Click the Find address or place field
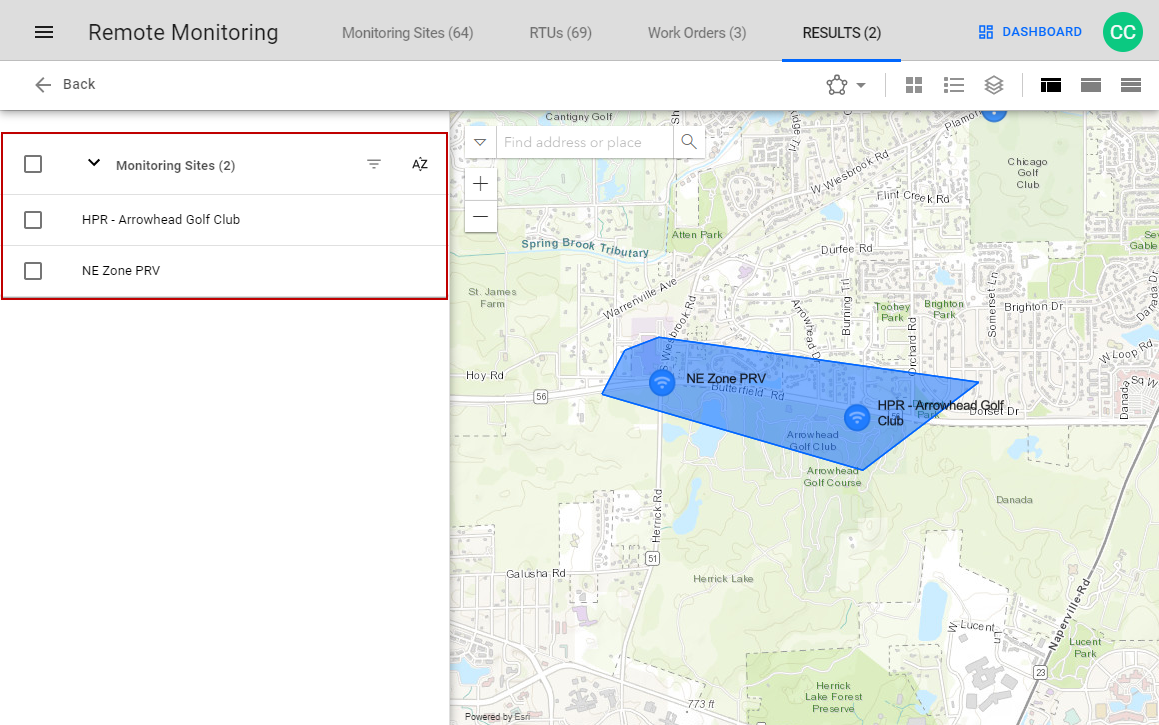 (584, 142)
